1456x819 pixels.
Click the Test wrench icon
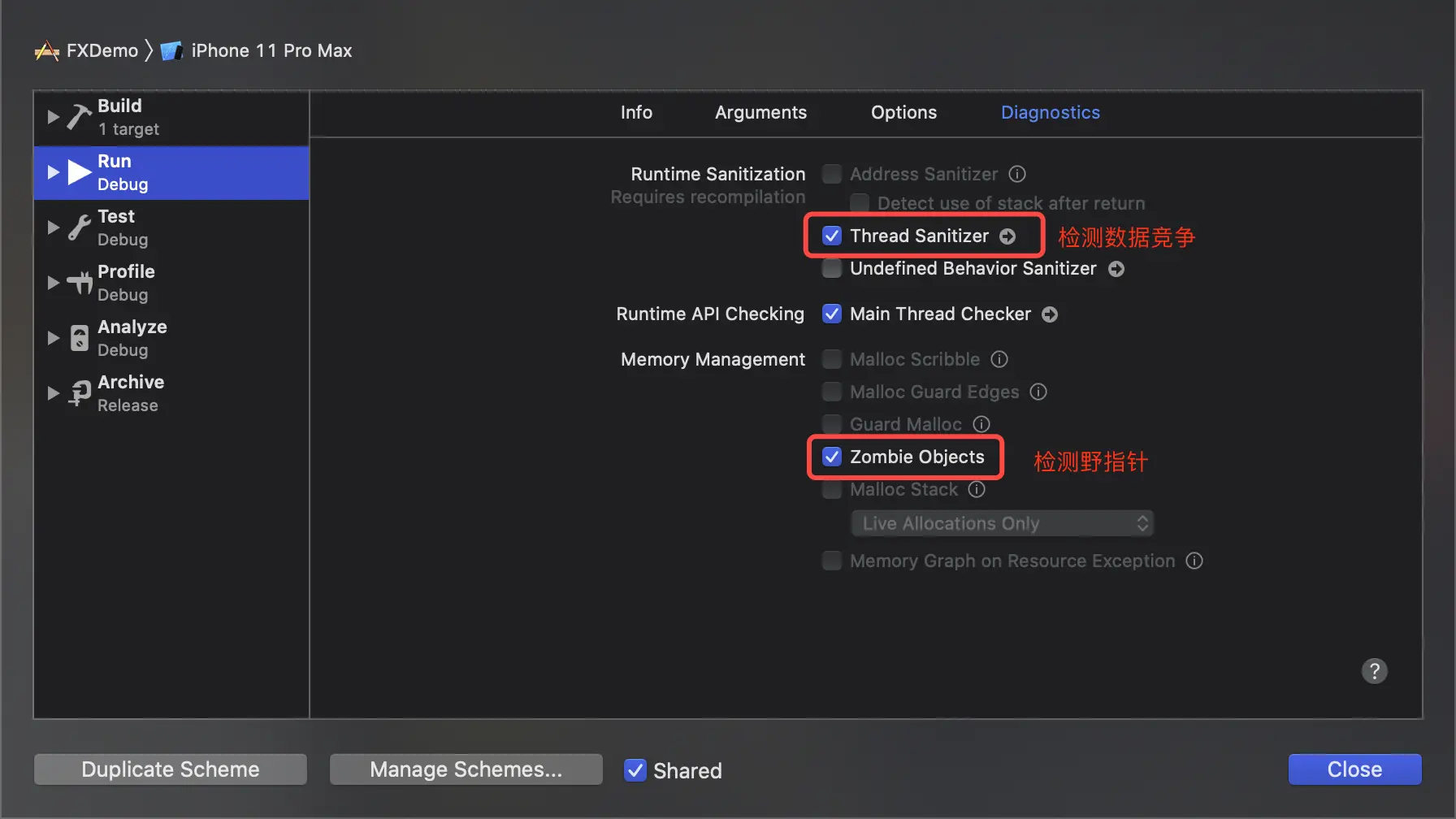point(79,227)
